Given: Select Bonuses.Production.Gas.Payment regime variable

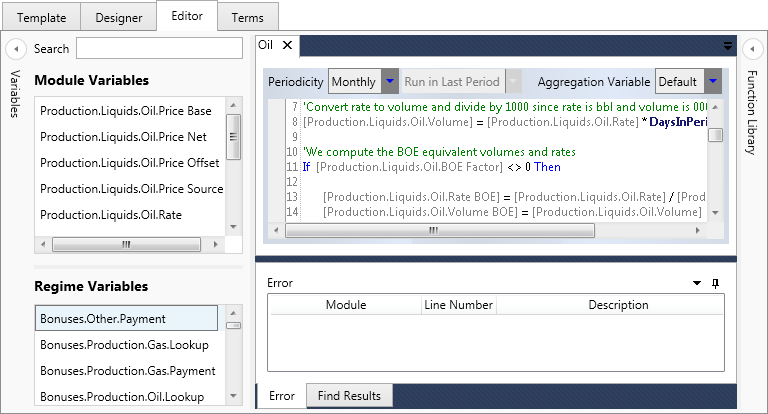Looking at the screenshot, I should click(127, 371).
